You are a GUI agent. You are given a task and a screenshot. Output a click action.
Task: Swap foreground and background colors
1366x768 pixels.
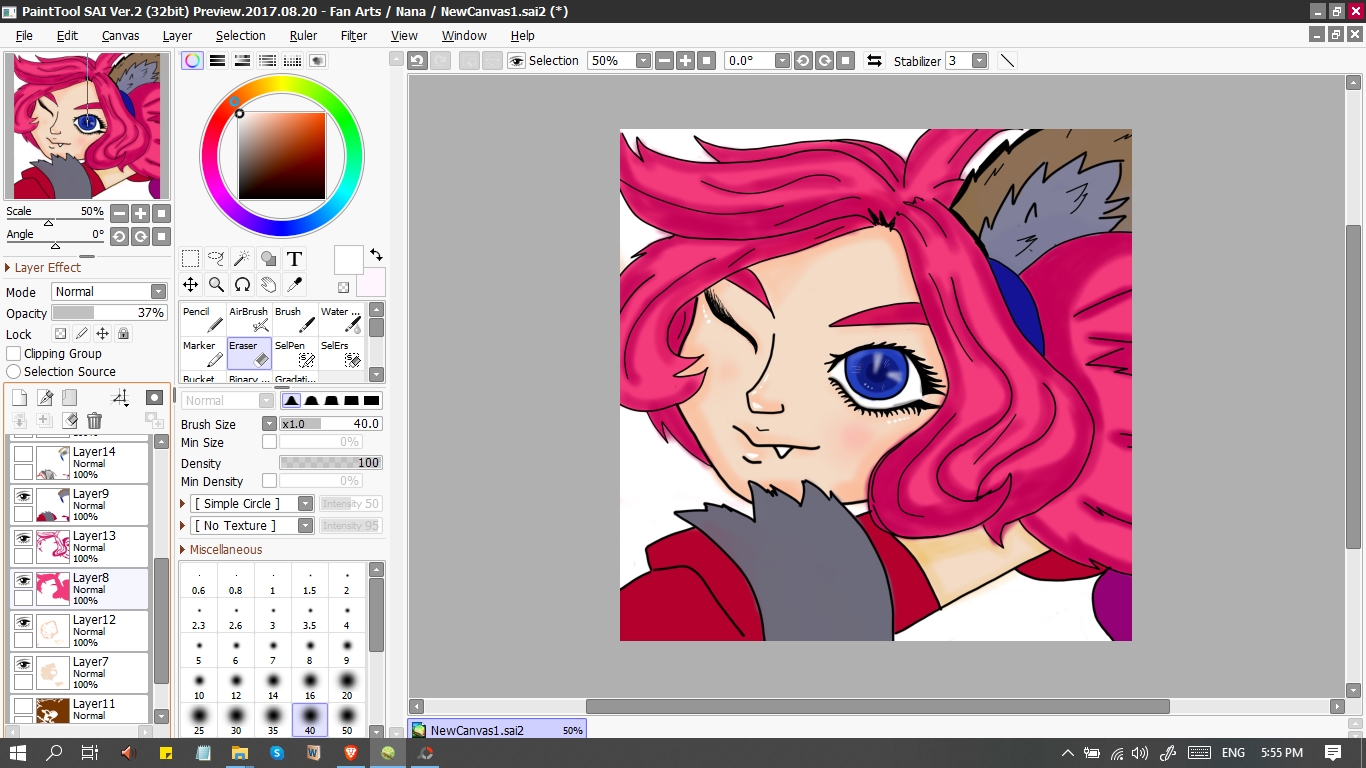coord(376,255)
